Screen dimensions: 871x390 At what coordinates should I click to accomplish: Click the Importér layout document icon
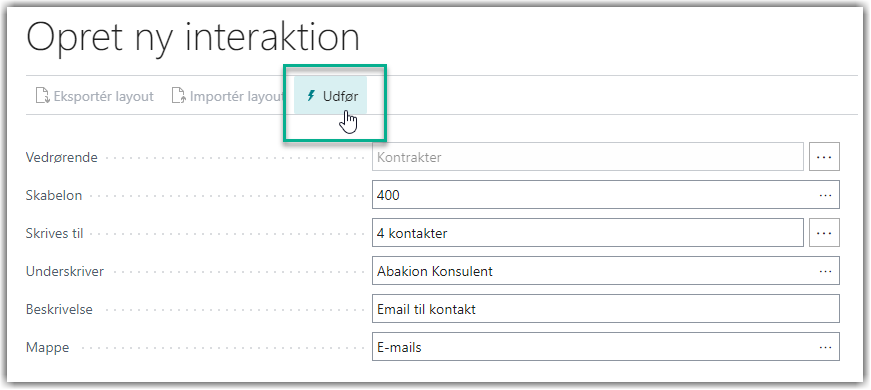(178, 96)
